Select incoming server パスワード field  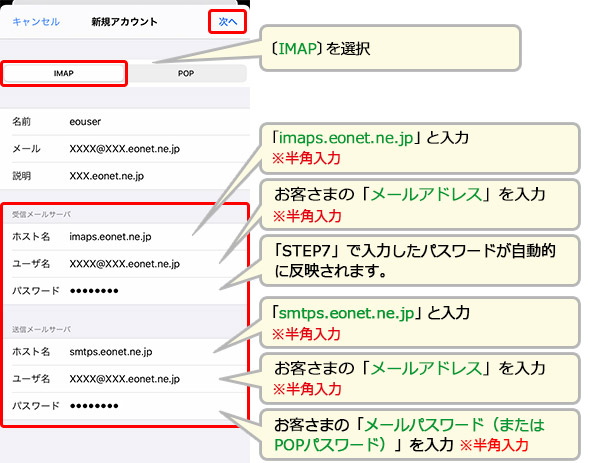pyautogui.click(x=126, y=291)
